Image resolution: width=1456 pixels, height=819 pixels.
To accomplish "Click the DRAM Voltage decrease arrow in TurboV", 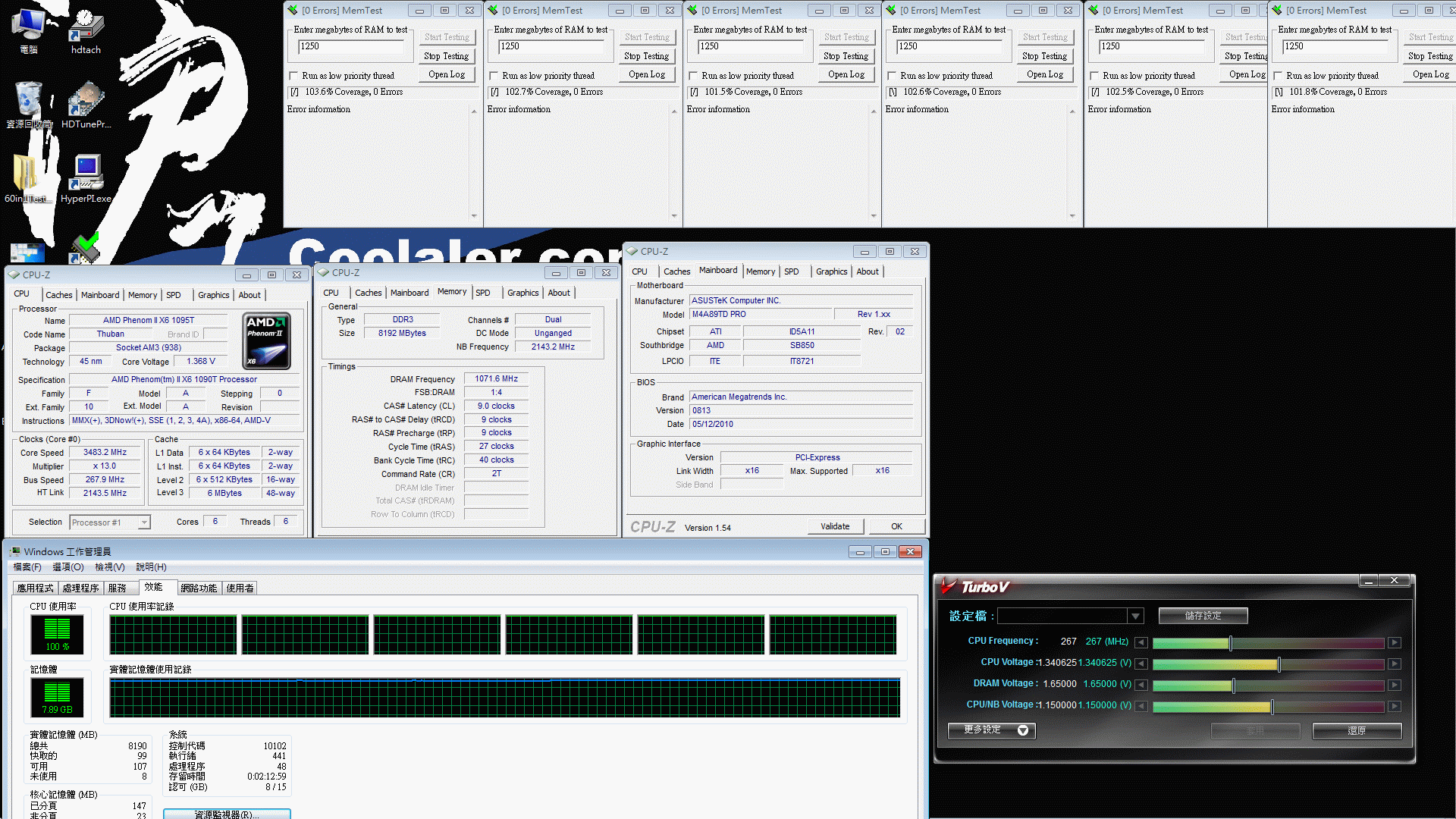I will [x=1141, y=685].
